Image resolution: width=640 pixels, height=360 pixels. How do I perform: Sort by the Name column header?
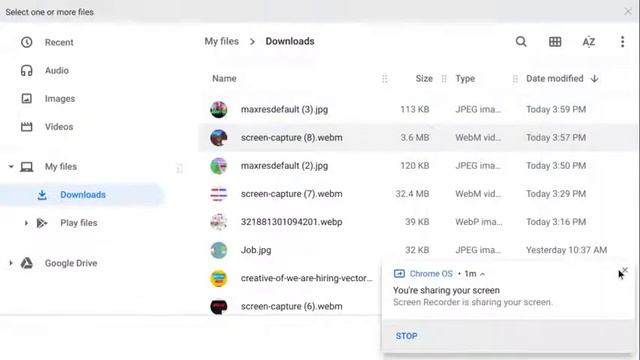[224, 78]
